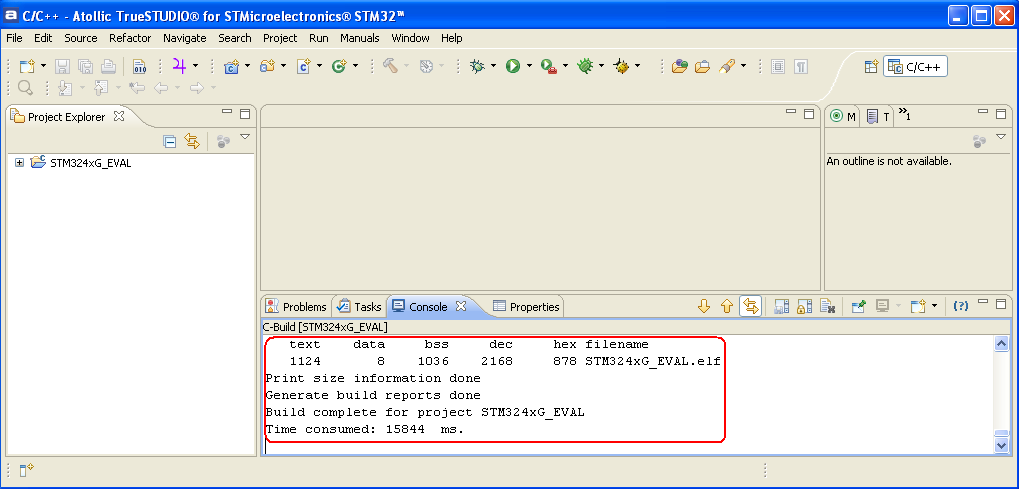This screenshot has width=1019, height=489.
Task: Click the New C project icon
Action: (x=231, y=66)
